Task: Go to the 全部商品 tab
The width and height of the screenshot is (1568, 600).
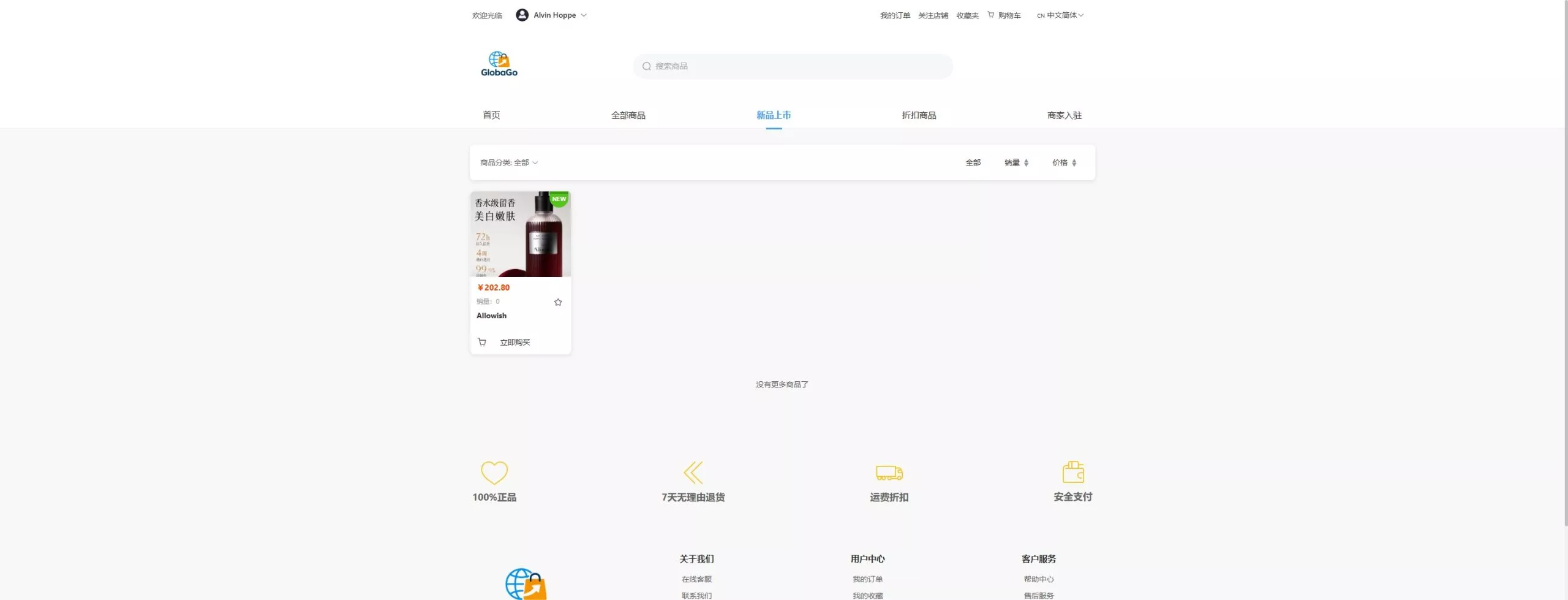Action: [x=628, y=115]
